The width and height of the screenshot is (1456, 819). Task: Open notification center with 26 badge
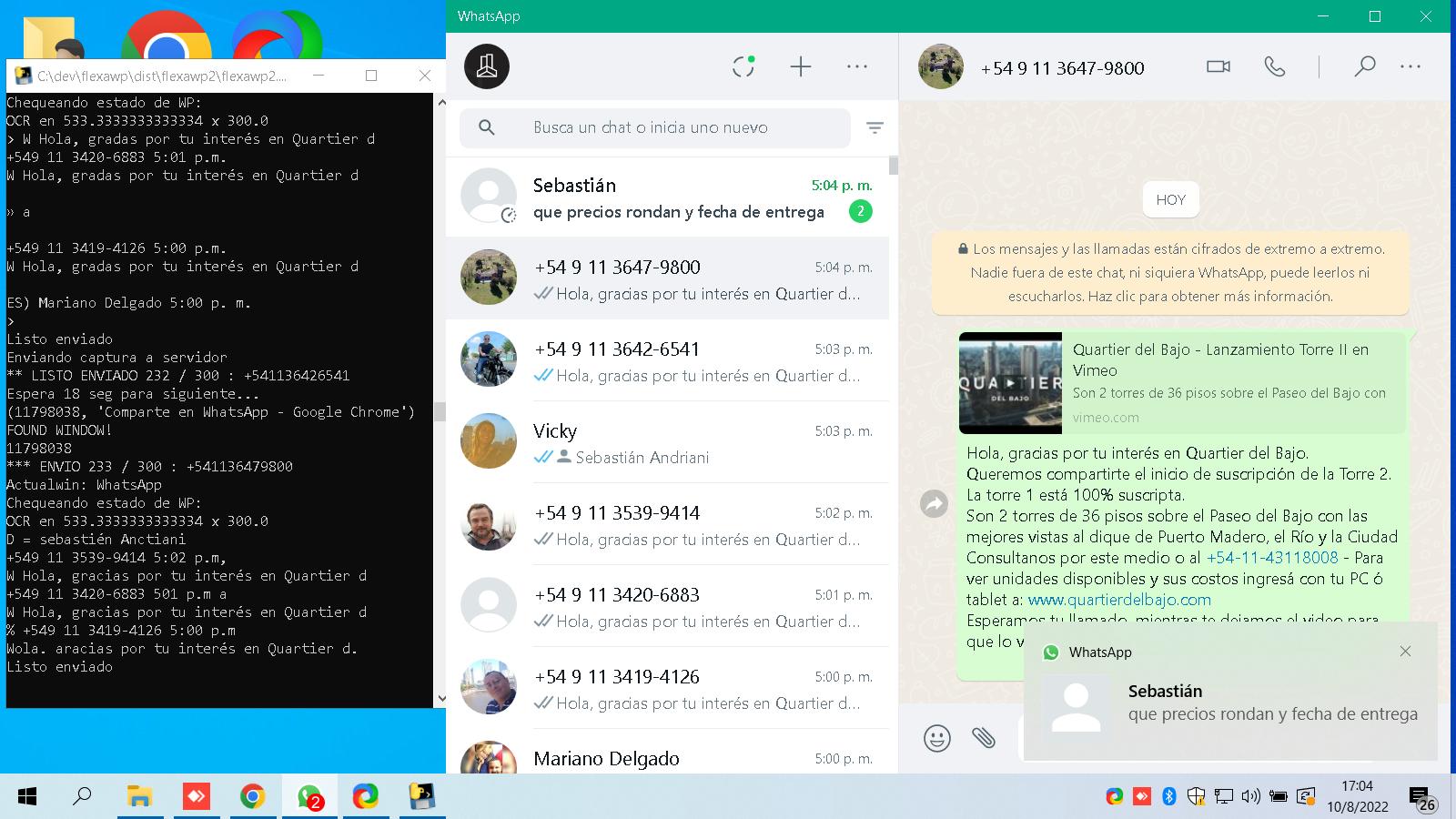tap(1422, 799)
